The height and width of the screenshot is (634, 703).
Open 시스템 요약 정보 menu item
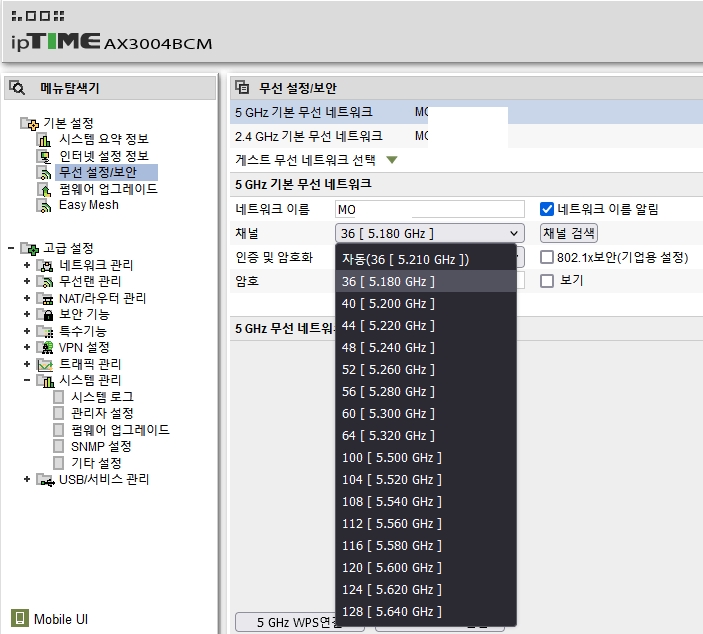coord(104,139)
